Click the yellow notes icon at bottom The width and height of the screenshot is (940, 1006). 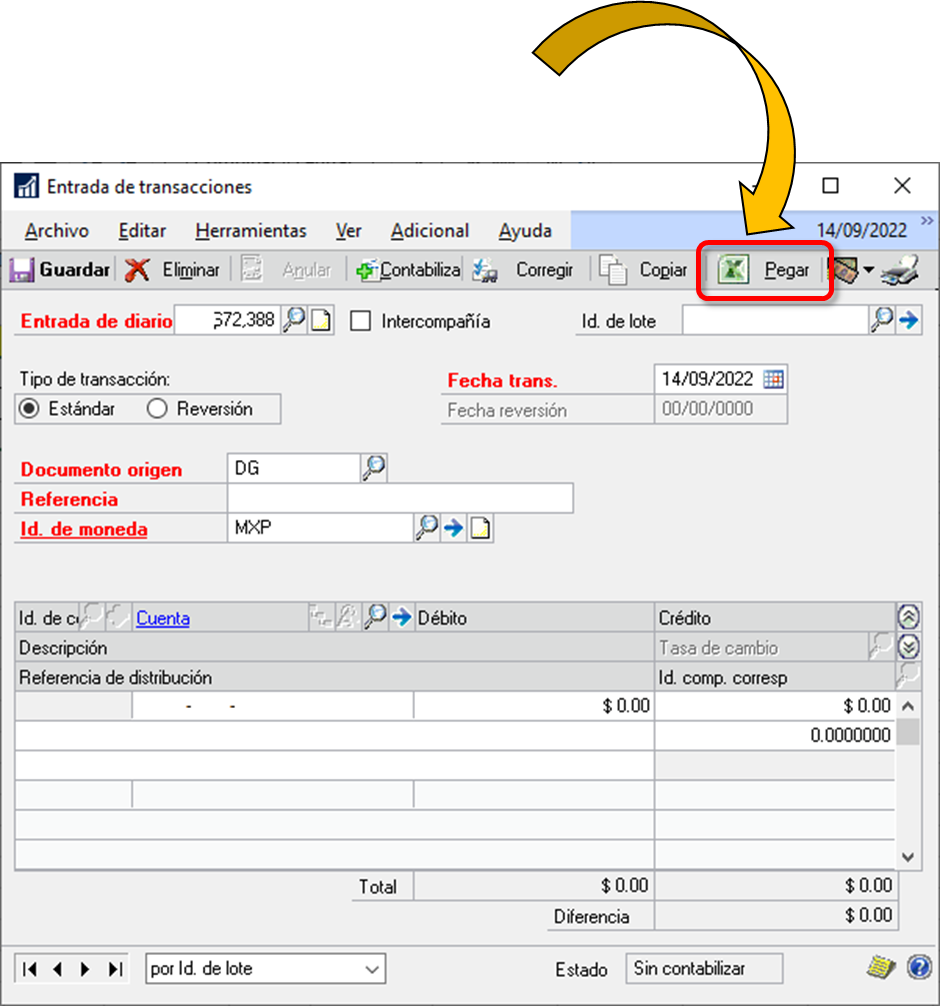click(882, 967)
